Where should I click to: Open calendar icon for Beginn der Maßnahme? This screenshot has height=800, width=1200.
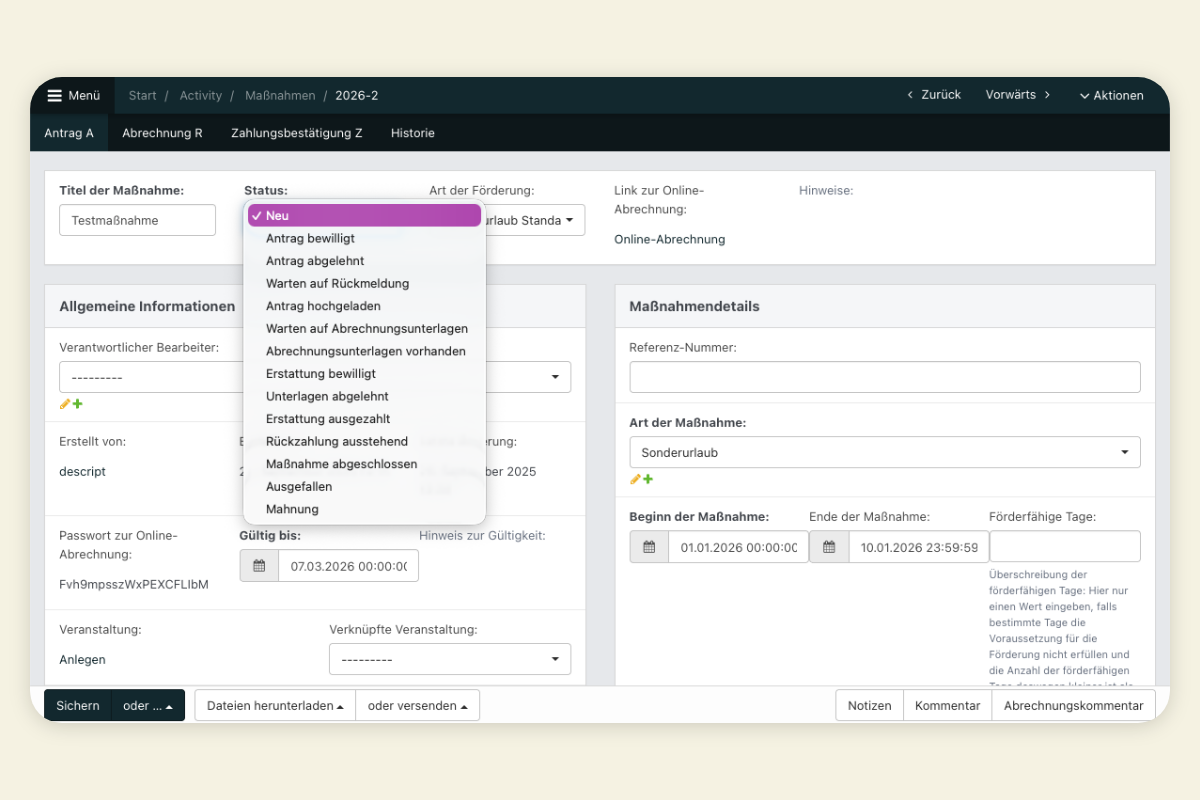pyautogui.click(x=649, y=547)
